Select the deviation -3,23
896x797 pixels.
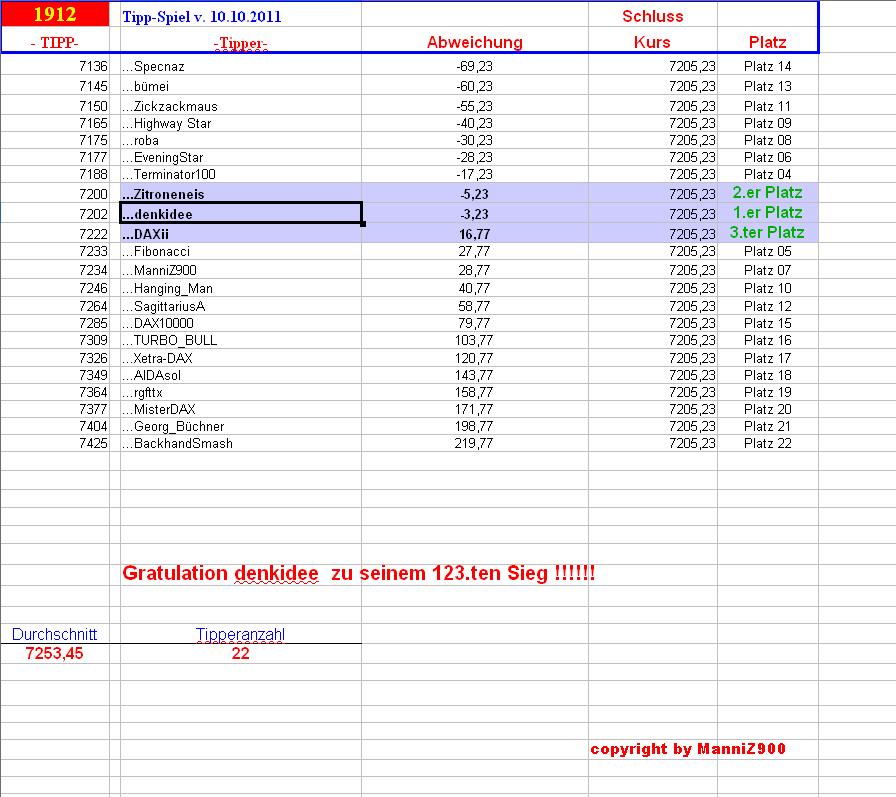[x=474, y=214]
